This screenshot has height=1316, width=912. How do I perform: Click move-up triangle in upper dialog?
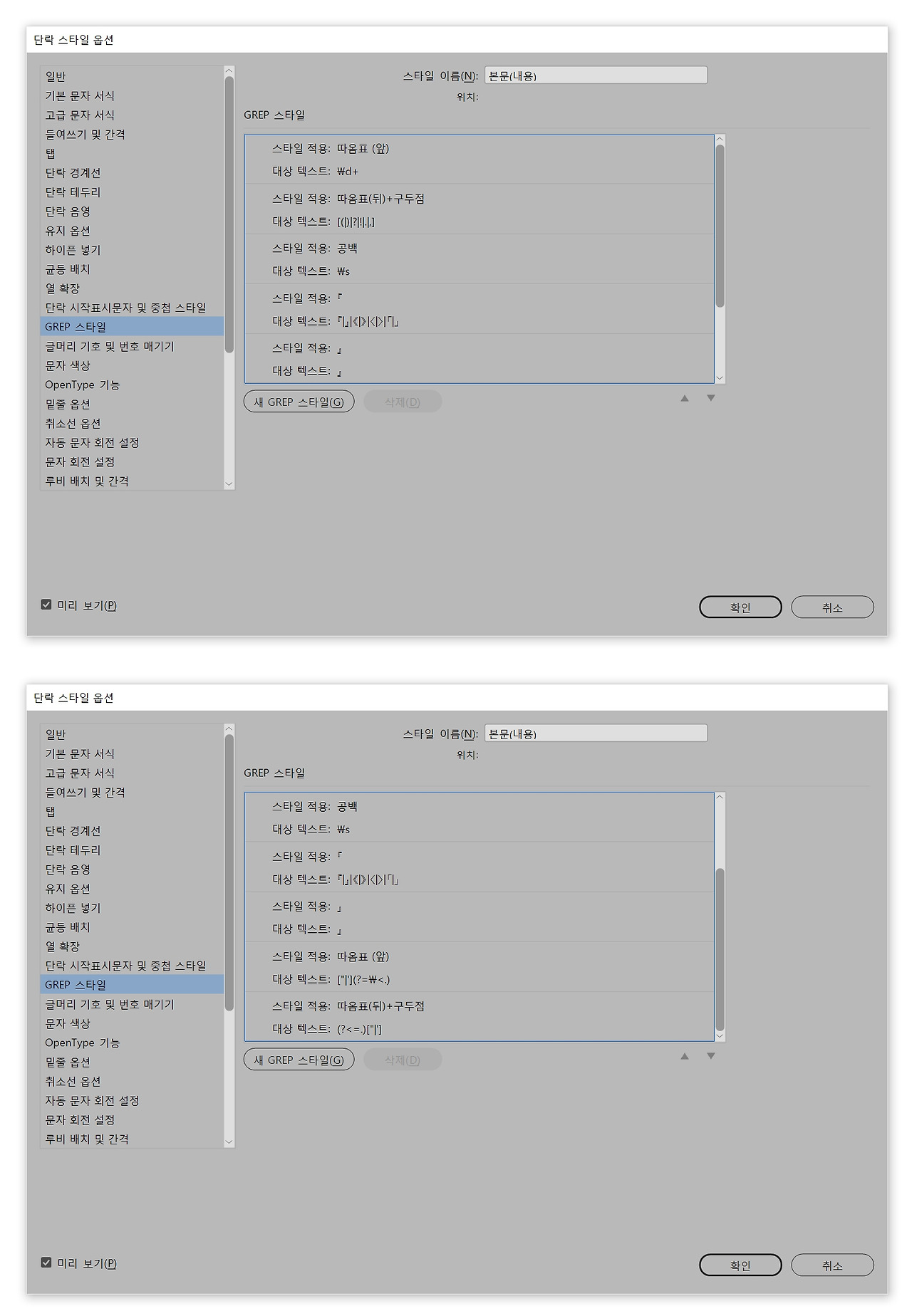pyautogui.click(x=685, y=398)
